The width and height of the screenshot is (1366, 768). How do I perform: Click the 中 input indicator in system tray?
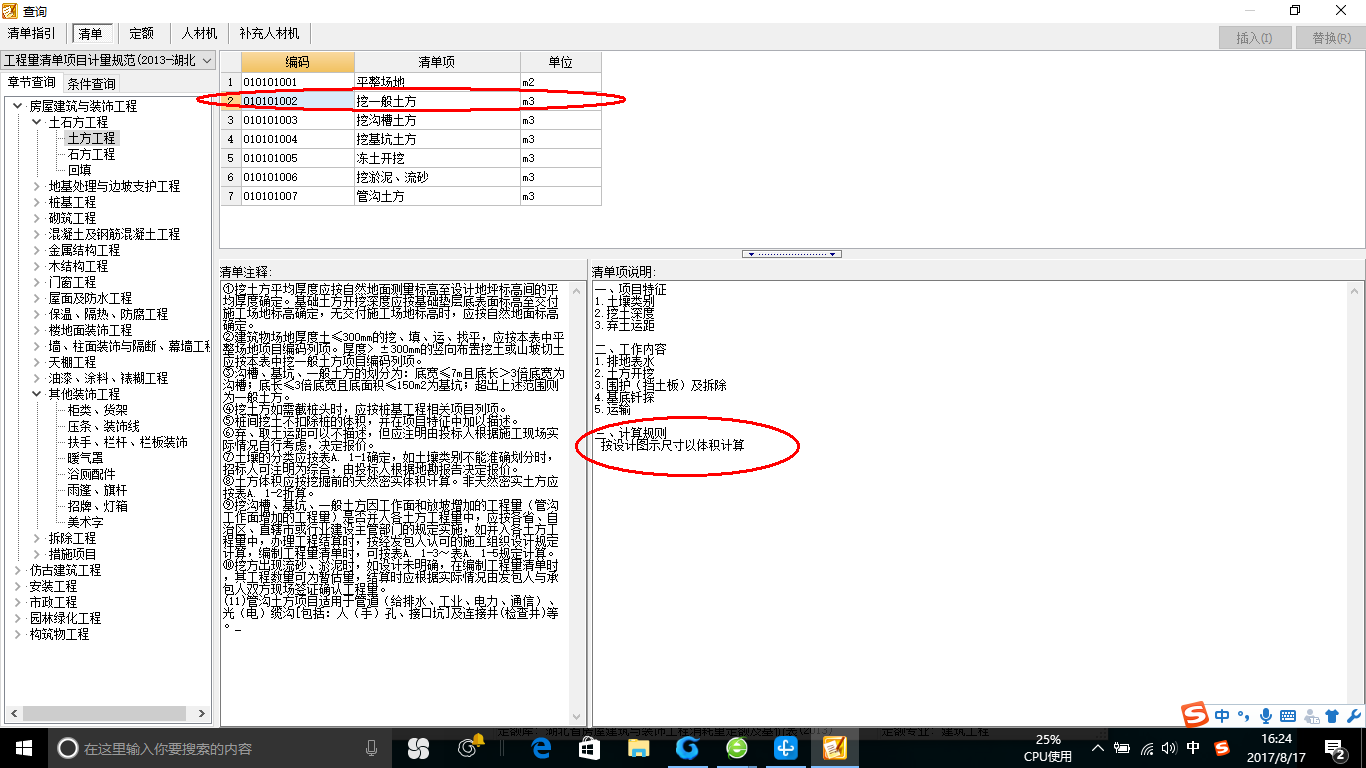(1192, 748)
